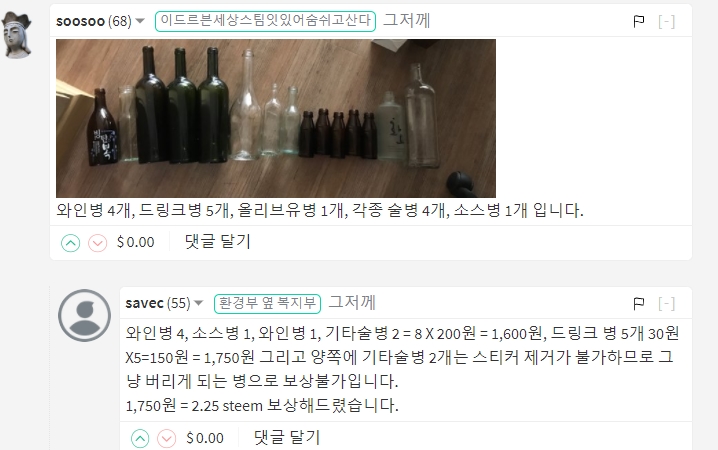718x450 pixels.
Task: Open savec's default avatar icon
Action: [84, 315]
